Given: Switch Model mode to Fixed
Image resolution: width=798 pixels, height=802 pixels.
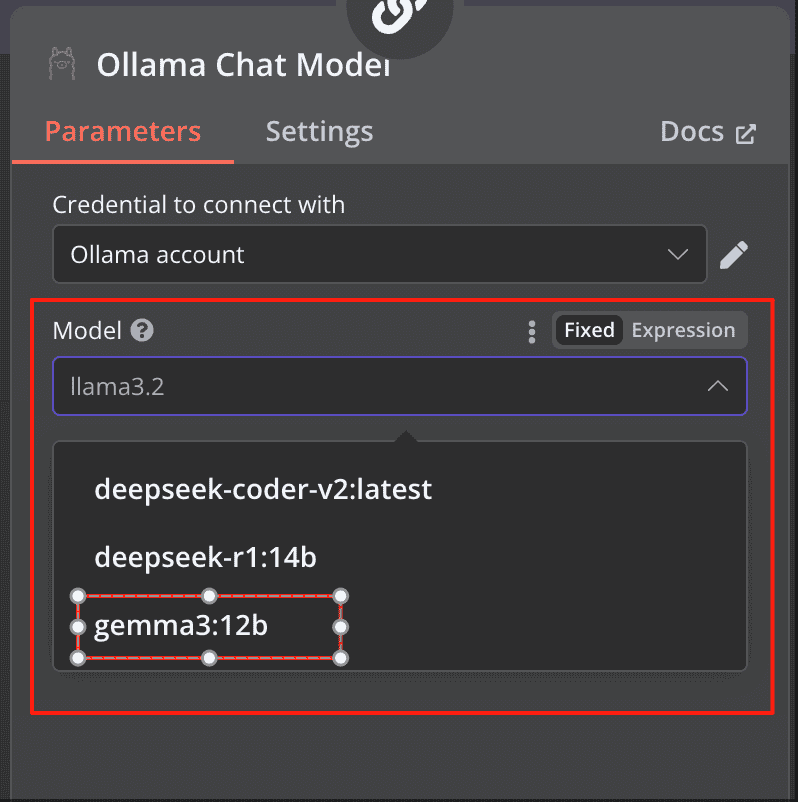Looking at the screenshot, I should point(589,331).
